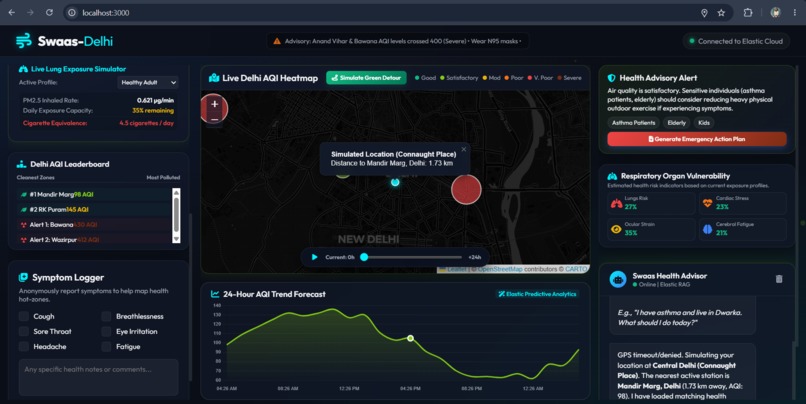
Task: Select the Kids tag
Action: click(704, 123)
